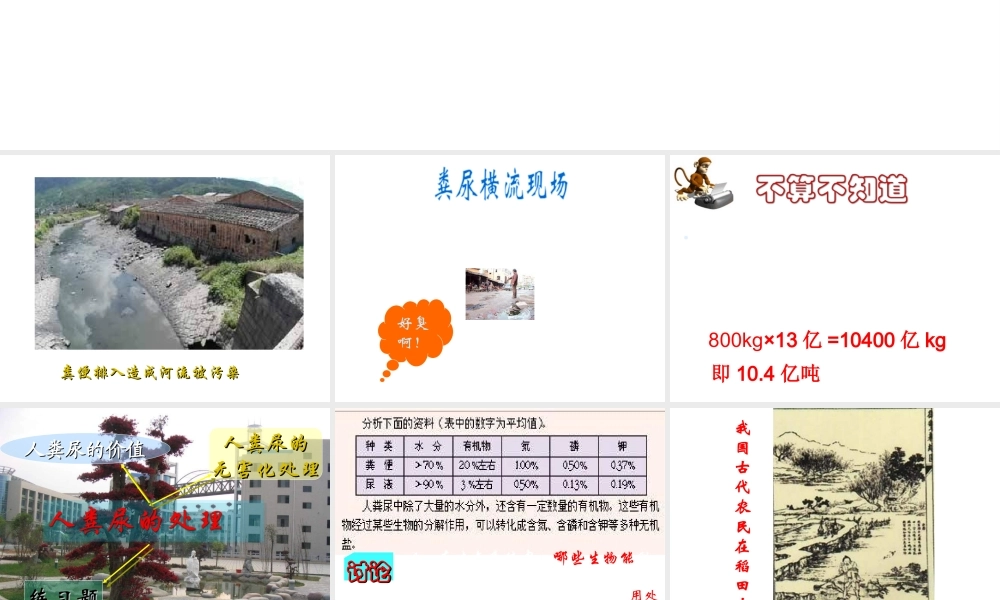Click the cyan 讨论 button graphic

(369, 569)
